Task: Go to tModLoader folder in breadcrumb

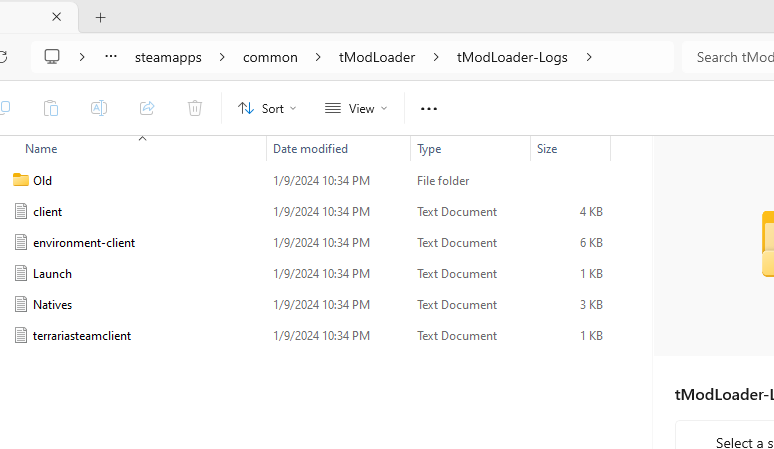Action: [377, 57]
